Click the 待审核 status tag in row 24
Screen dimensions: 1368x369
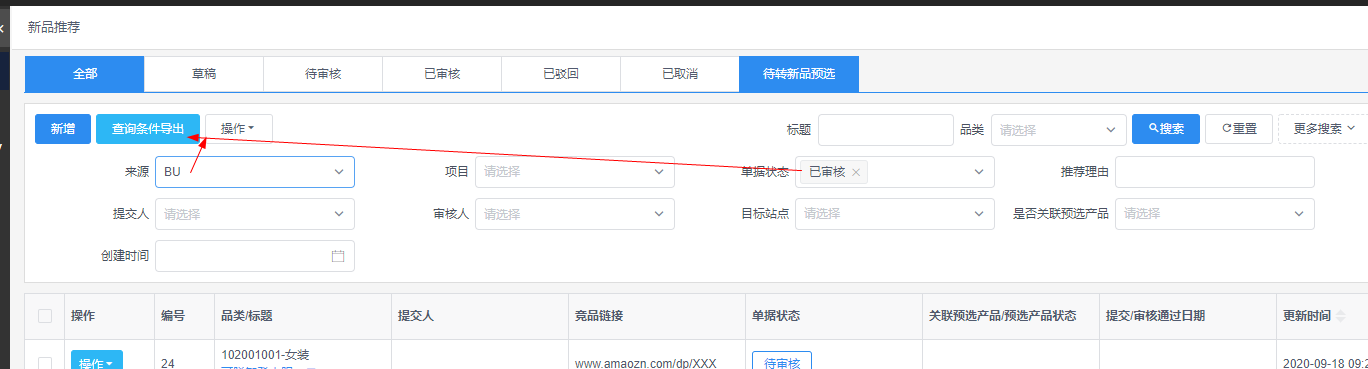tap(782, 360)
